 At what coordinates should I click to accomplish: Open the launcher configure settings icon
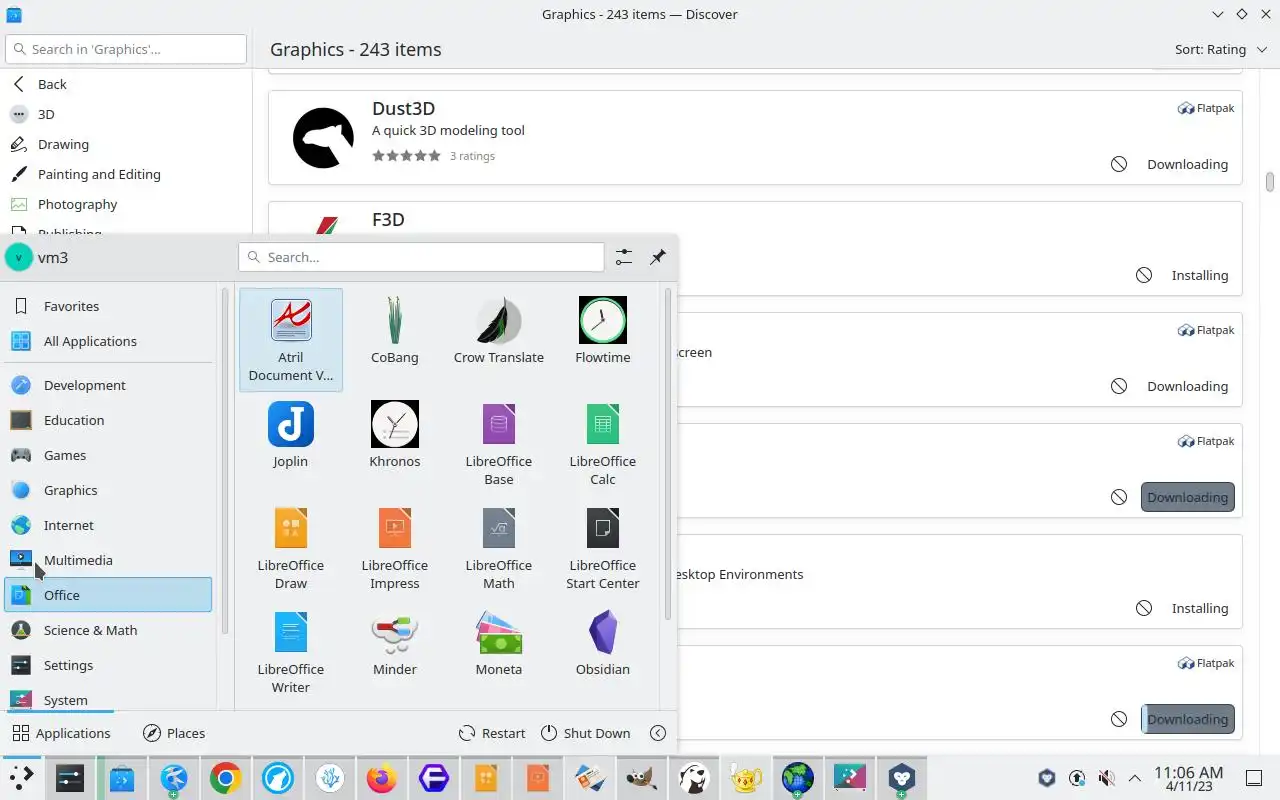(x=624, y=257)
